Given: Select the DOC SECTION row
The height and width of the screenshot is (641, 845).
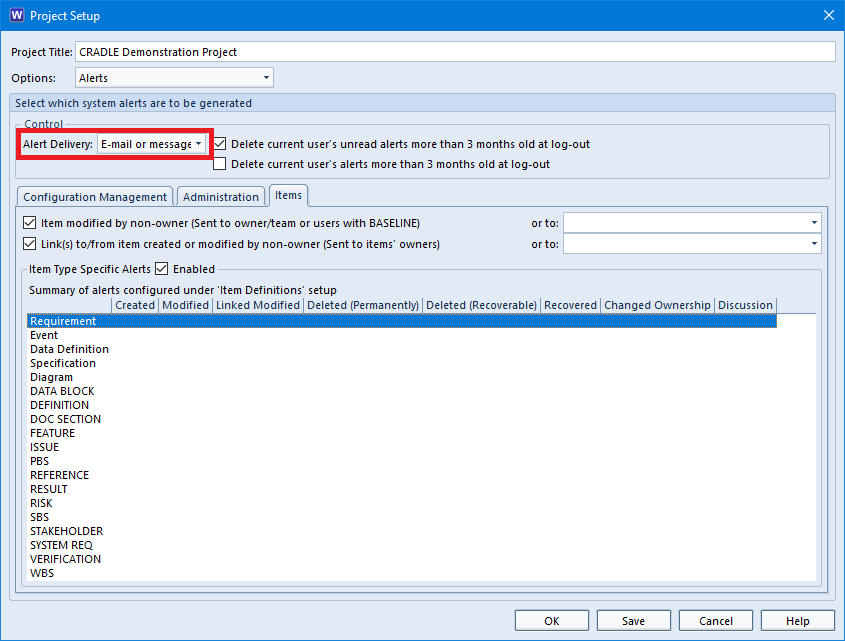Looking at the screenshot, I should (x=402, y=419).
